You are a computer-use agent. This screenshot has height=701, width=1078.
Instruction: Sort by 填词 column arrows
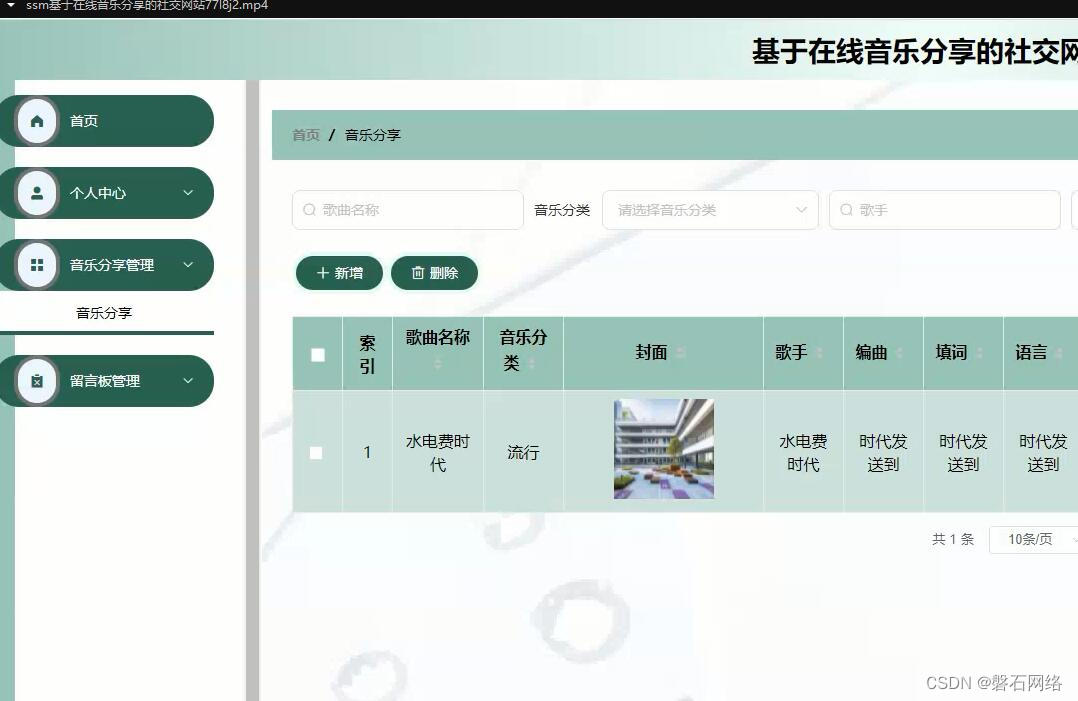979,353
